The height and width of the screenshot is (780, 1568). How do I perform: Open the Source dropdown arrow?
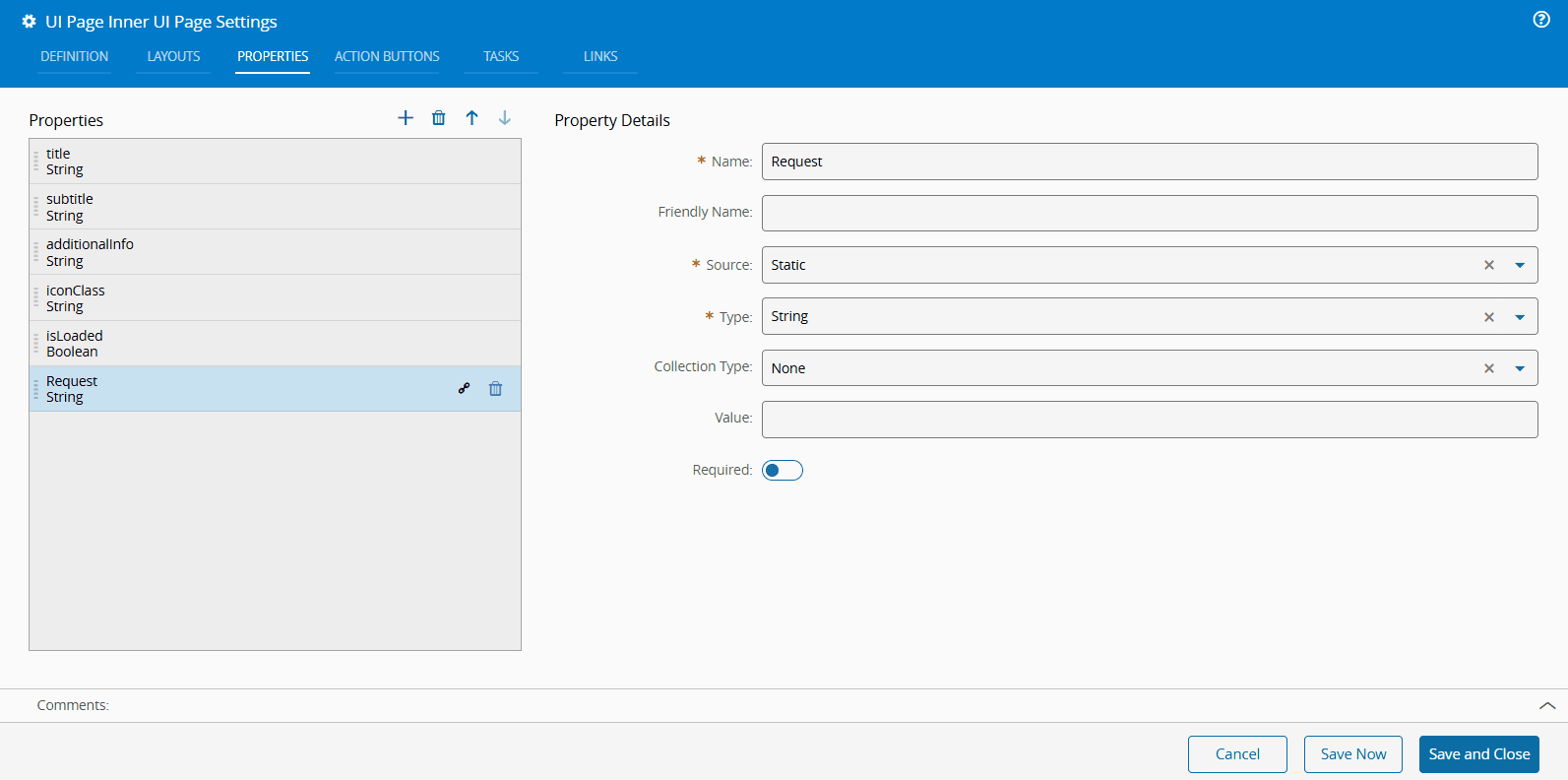(x=1520, y=265)
